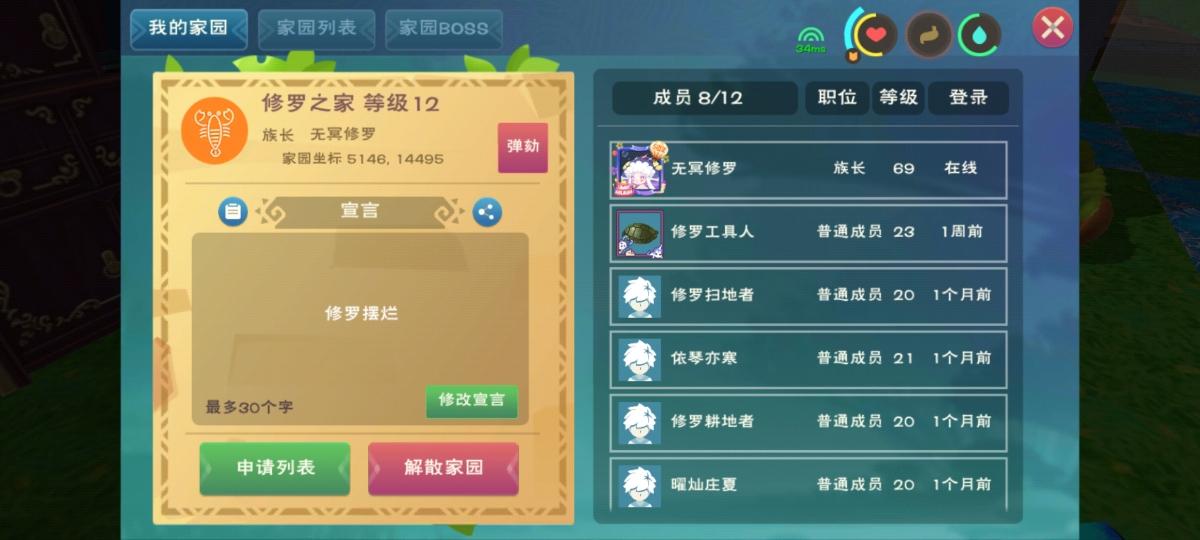Viewport: 1200px width, 540px height.
Task: Click the 34ms network signal indicator
Action: click(810, 40)
